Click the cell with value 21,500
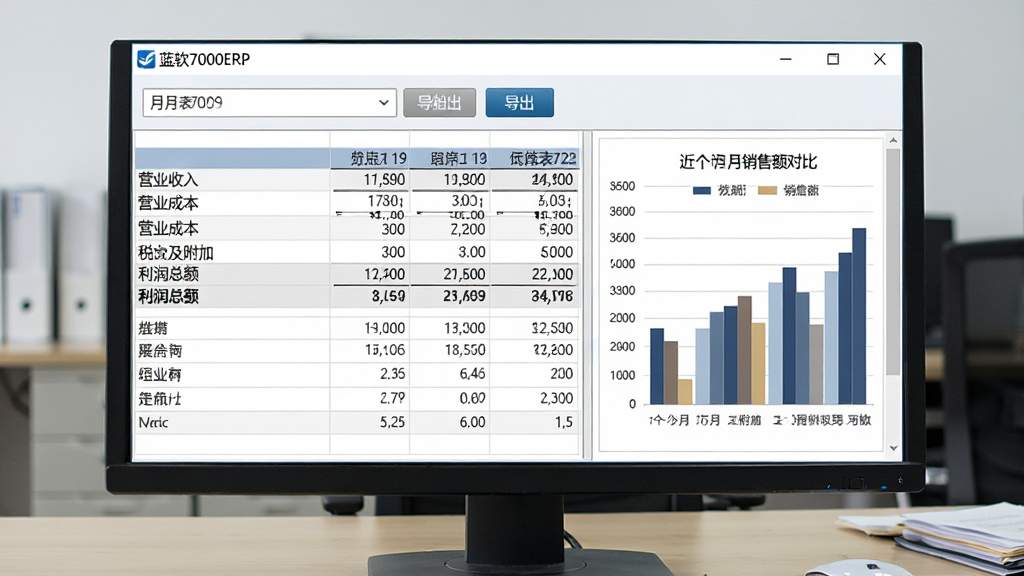The width and height of the screenshot is (1024, 576). pyautogui.click(x=464, y=274)
